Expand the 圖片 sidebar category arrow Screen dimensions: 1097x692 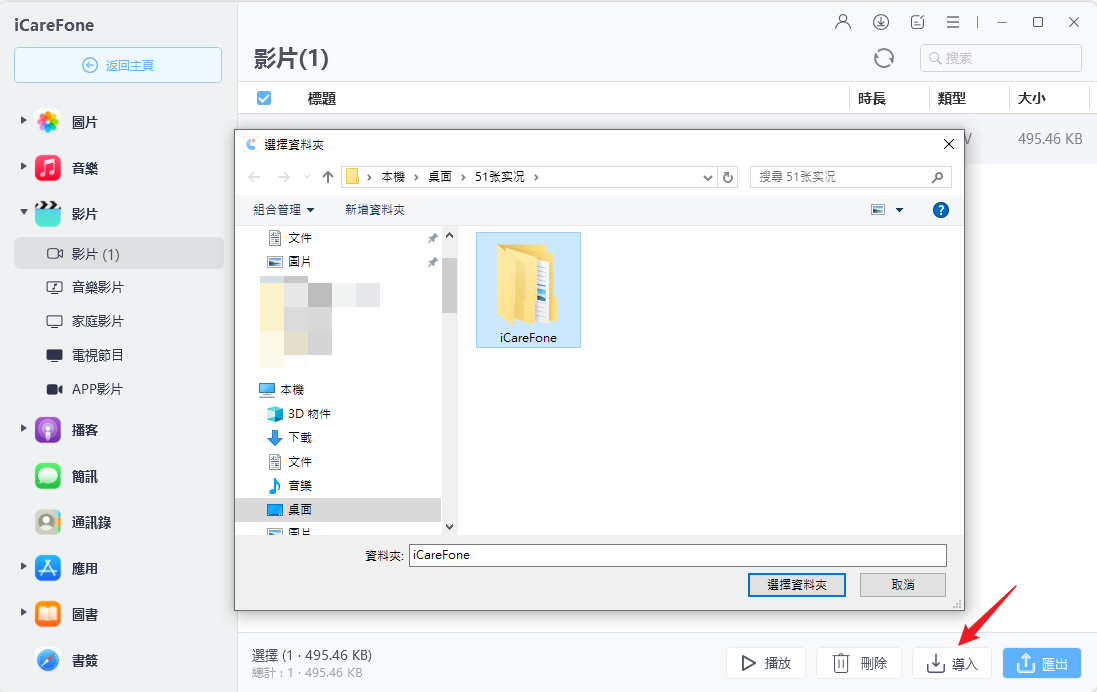[23, 120]
